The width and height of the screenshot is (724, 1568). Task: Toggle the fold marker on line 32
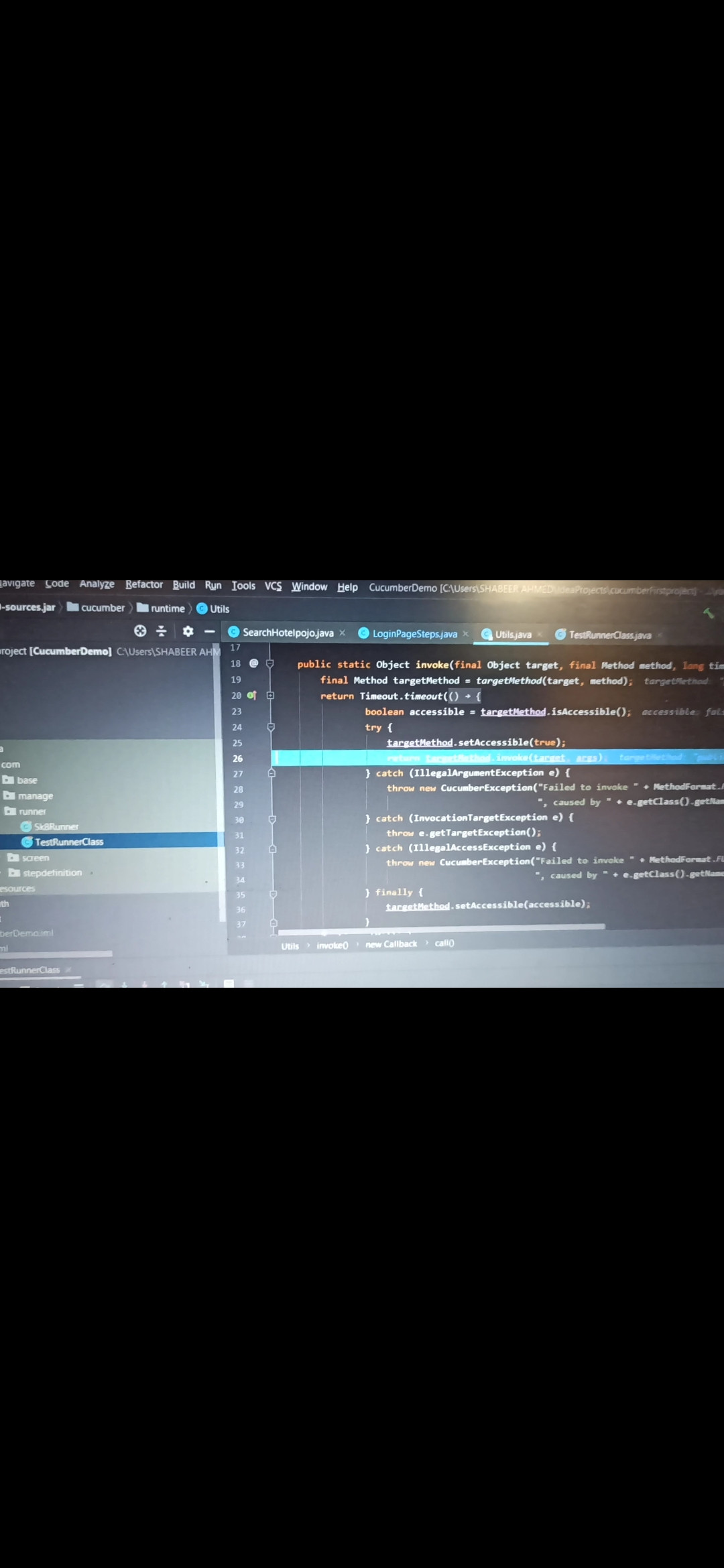[273, 848]
